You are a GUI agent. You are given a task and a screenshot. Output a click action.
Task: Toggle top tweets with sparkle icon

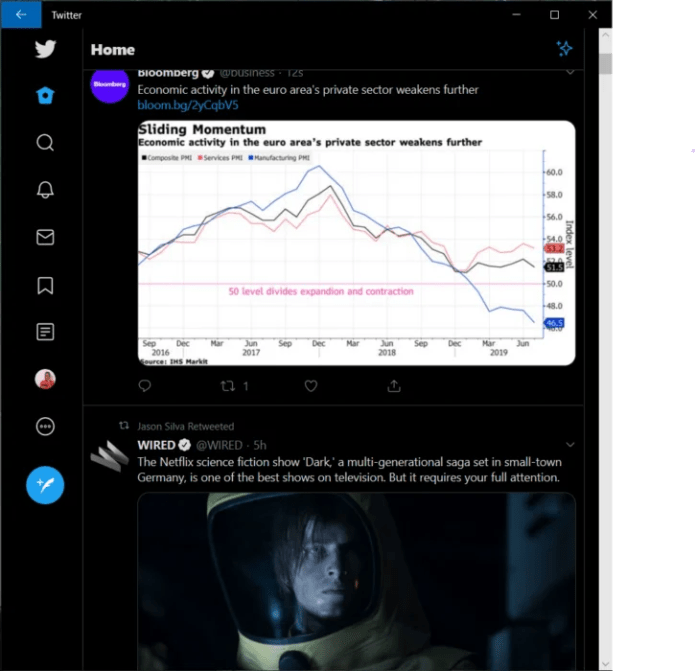click(x=565, y=48)
